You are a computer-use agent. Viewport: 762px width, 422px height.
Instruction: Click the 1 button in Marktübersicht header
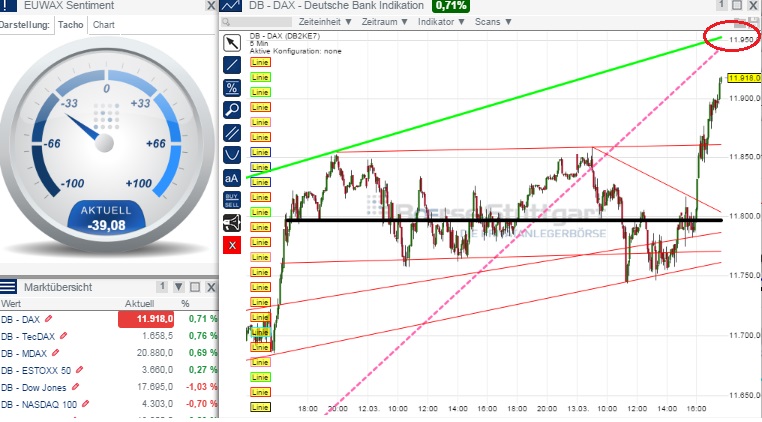162,287
